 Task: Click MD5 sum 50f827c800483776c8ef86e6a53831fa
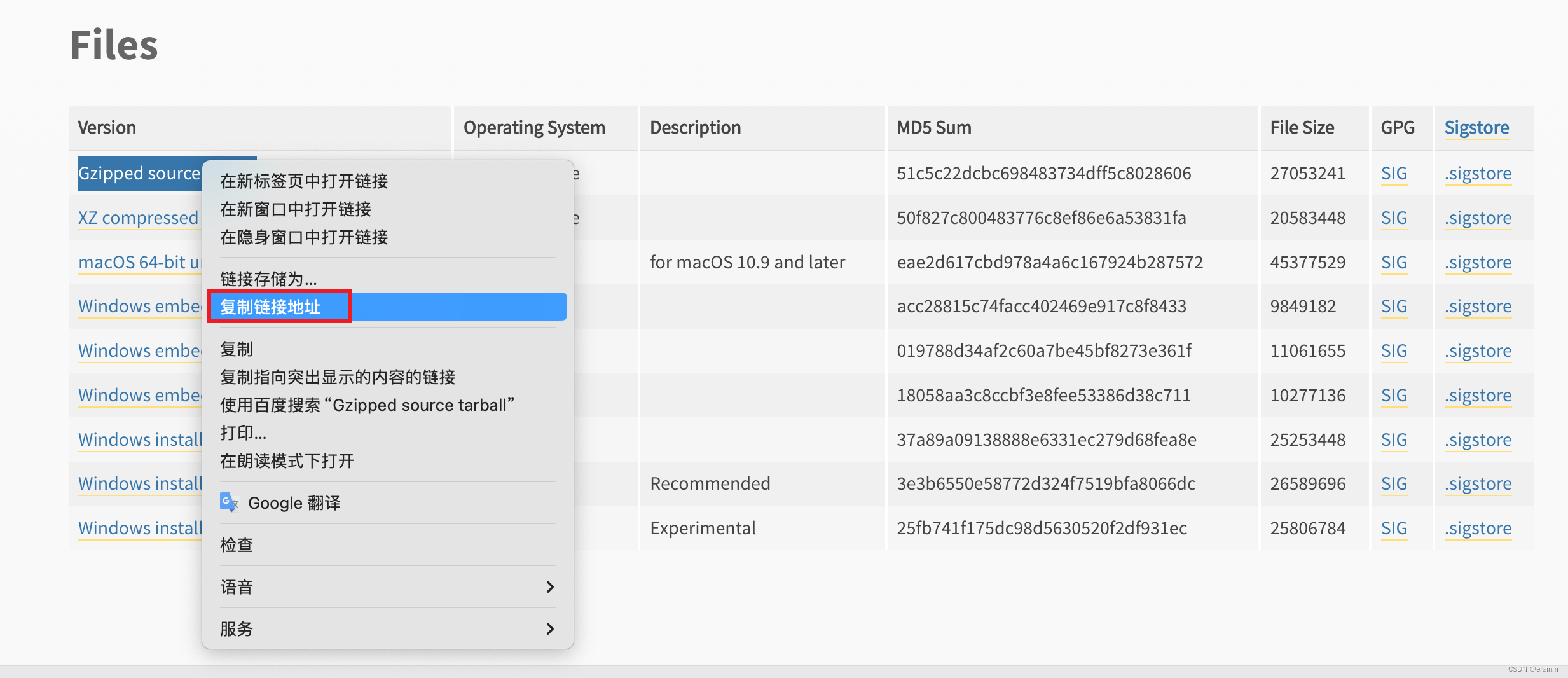1041,218
